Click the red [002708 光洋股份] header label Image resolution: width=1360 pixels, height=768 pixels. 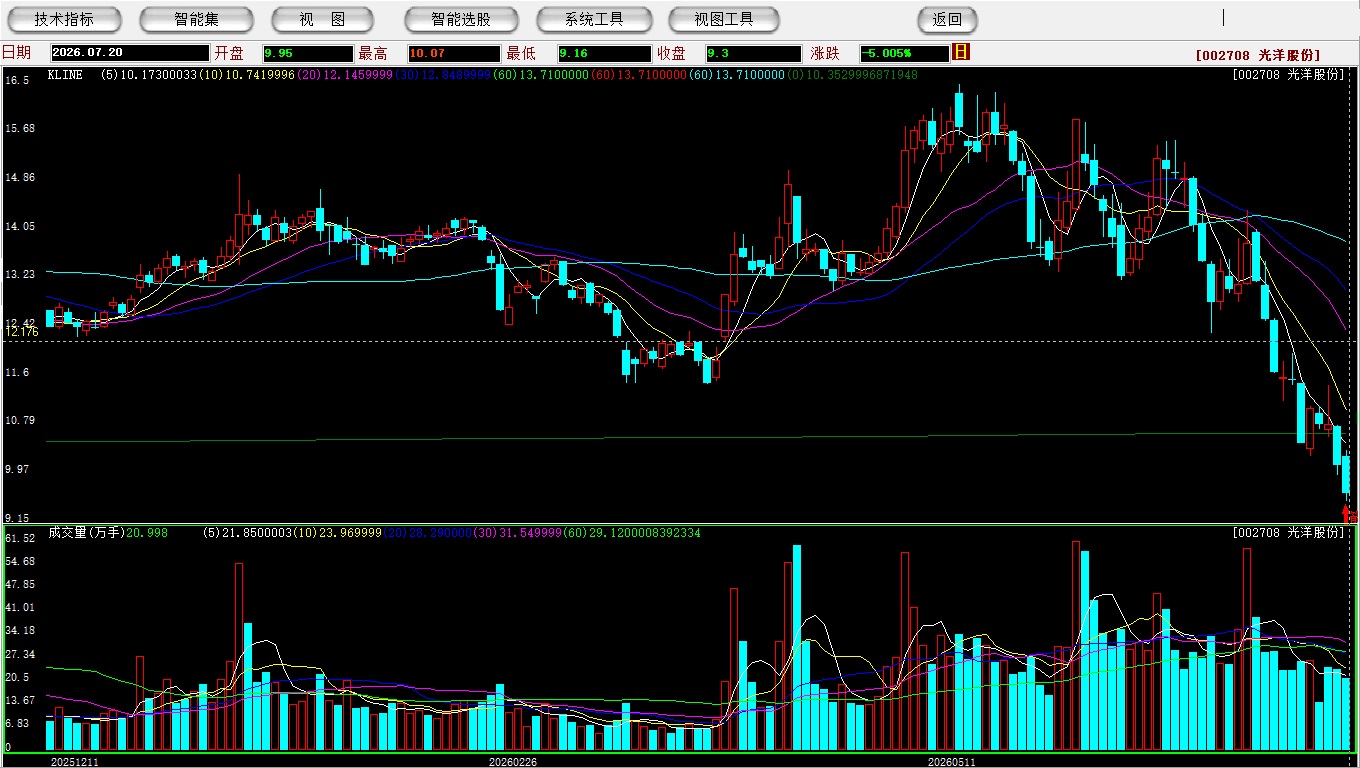pos(1257,55)
